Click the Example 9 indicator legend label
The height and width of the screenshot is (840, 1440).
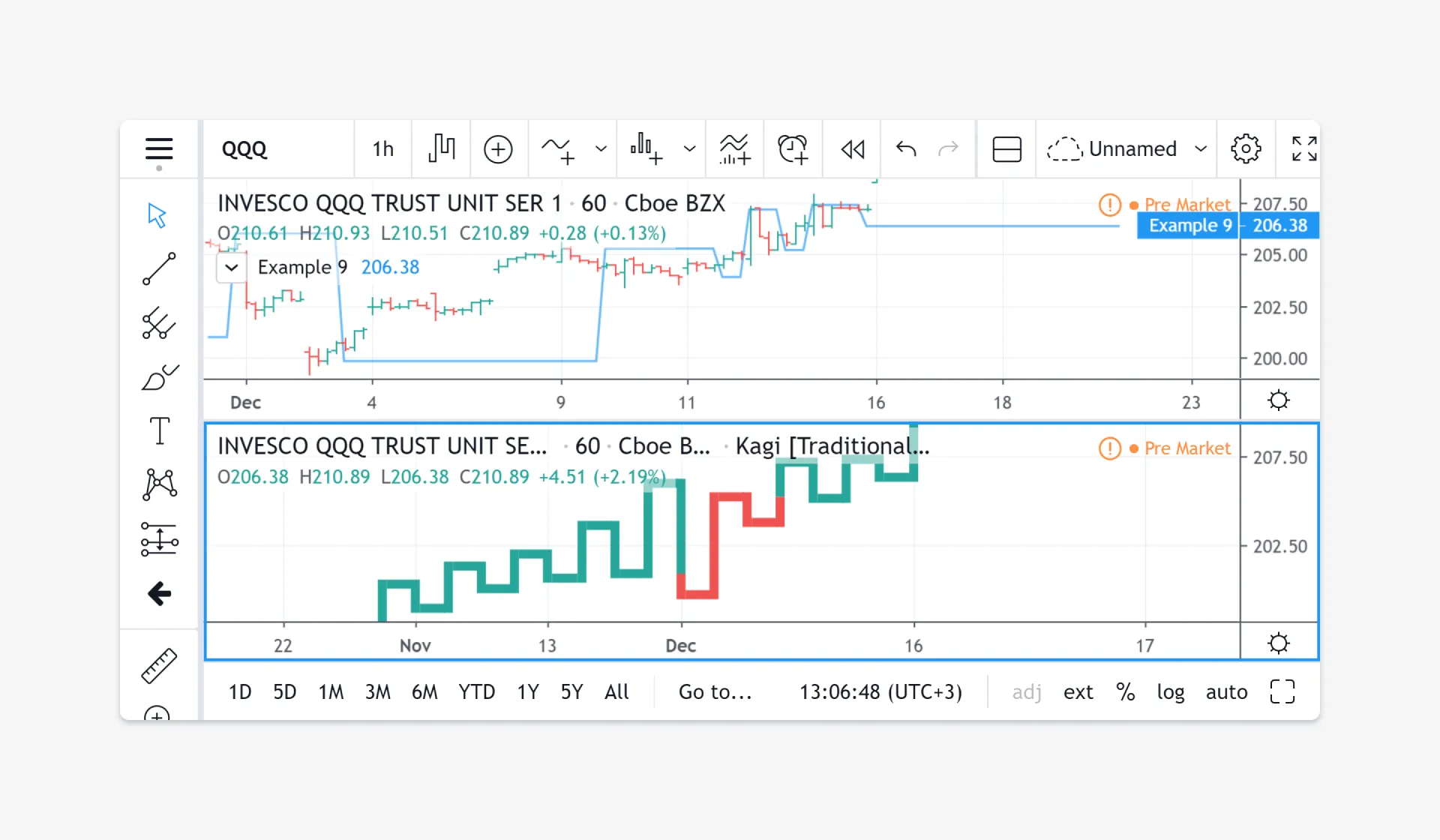coord(302,267)
